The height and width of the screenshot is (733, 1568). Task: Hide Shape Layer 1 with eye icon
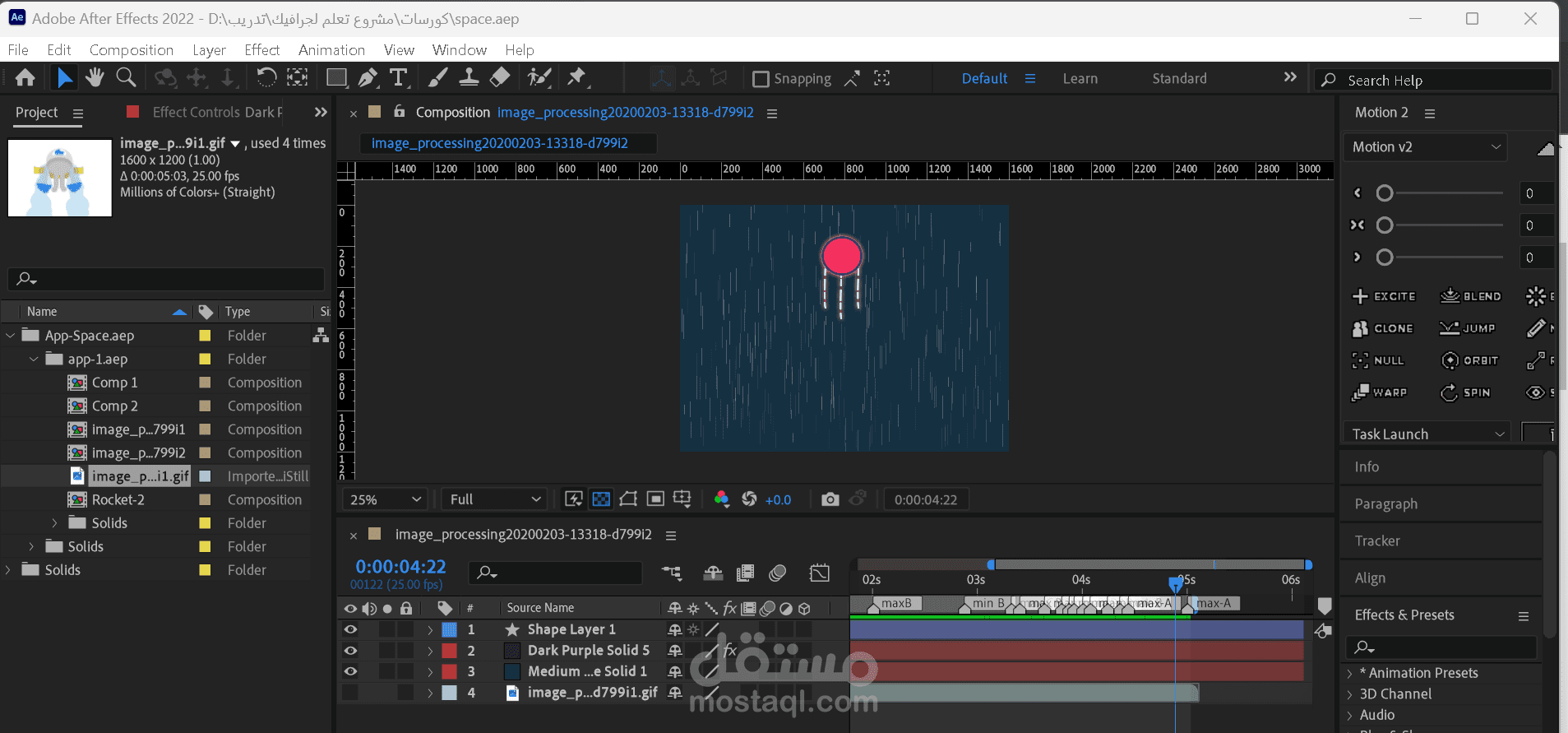click(x=350, y=629)
